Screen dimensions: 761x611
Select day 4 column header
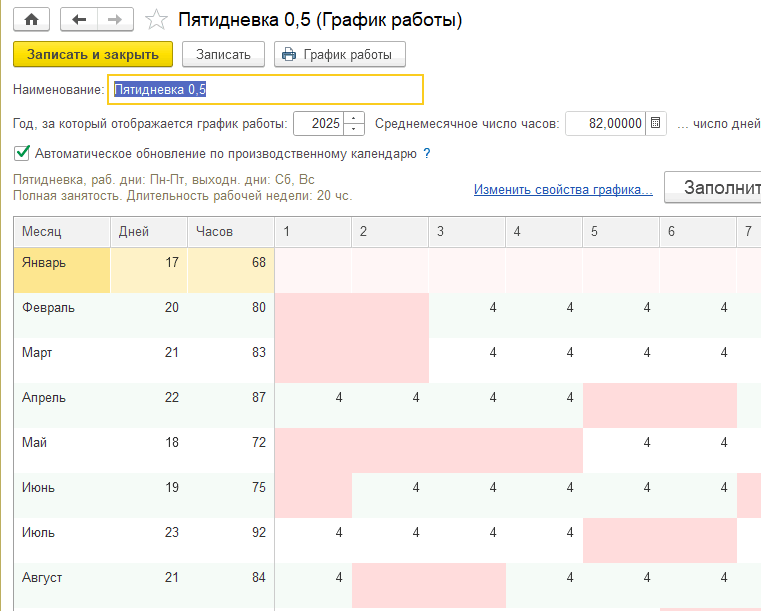[544, 231]
